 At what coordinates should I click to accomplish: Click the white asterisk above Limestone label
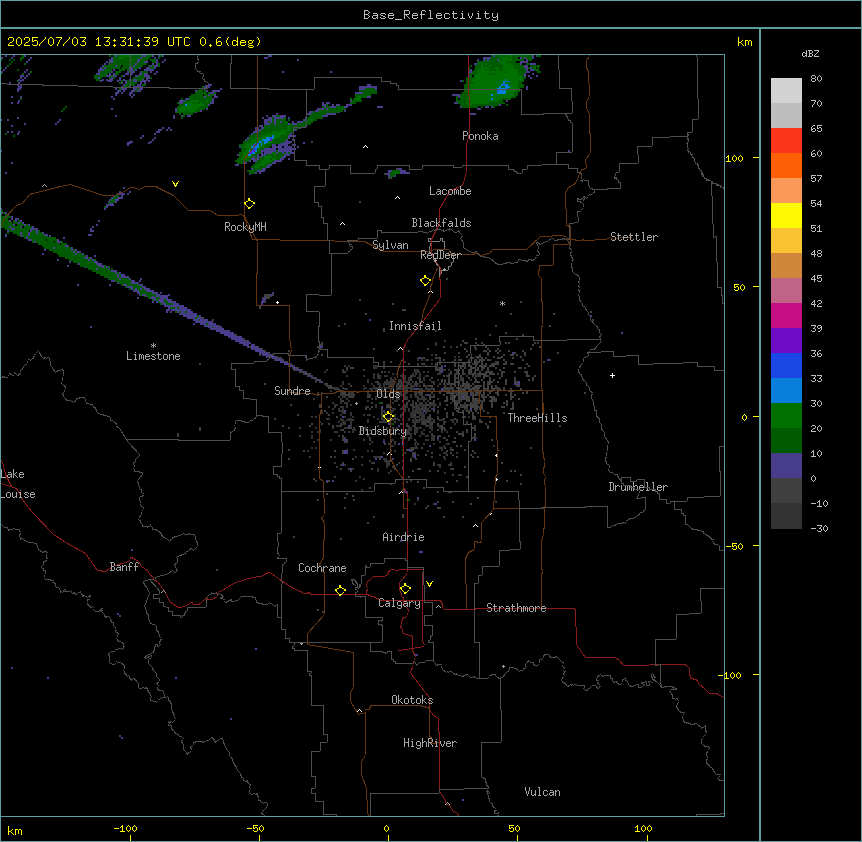point(153,346)
